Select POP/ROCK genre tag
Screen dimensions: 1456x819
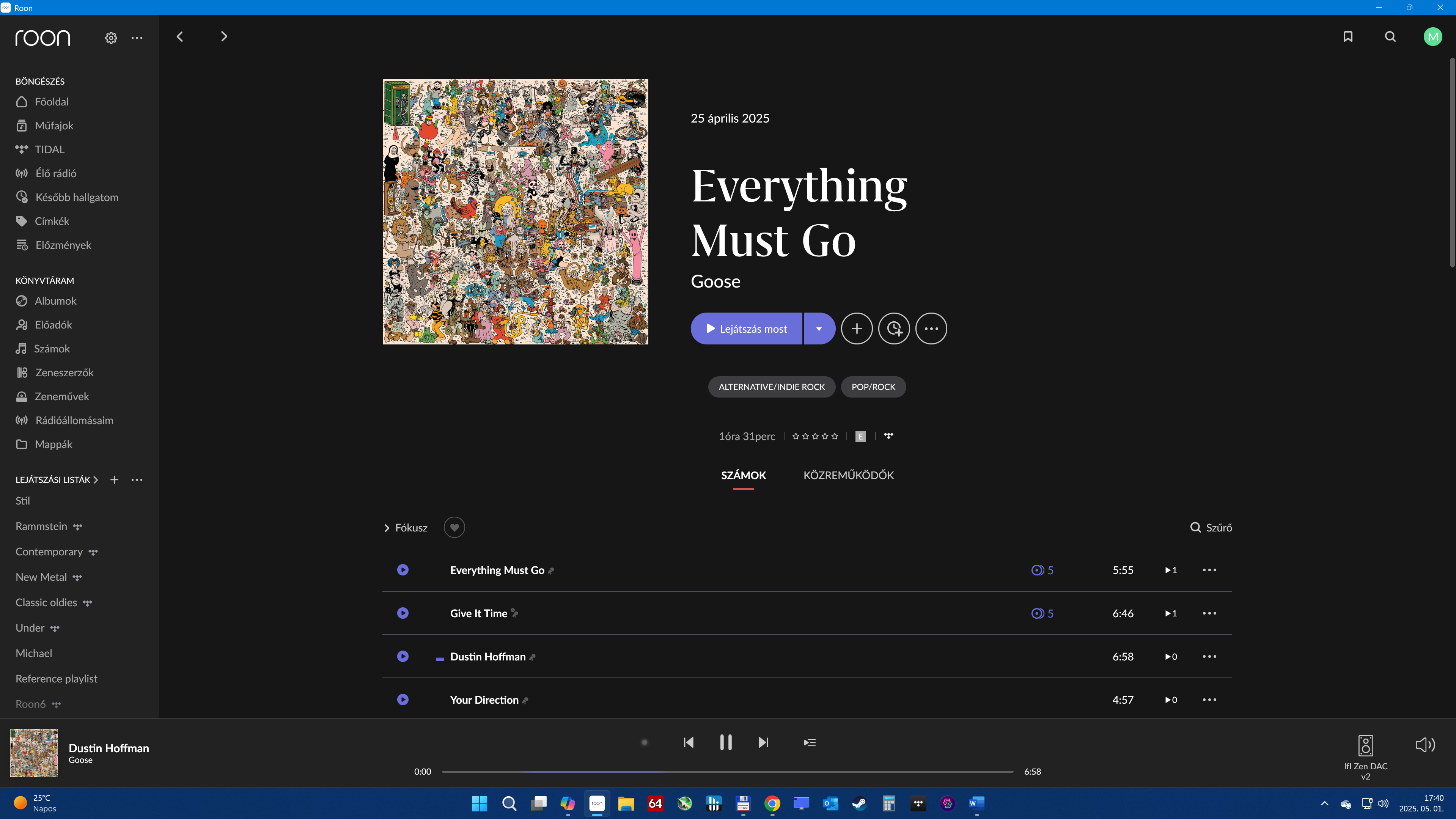tap(873, 387)
